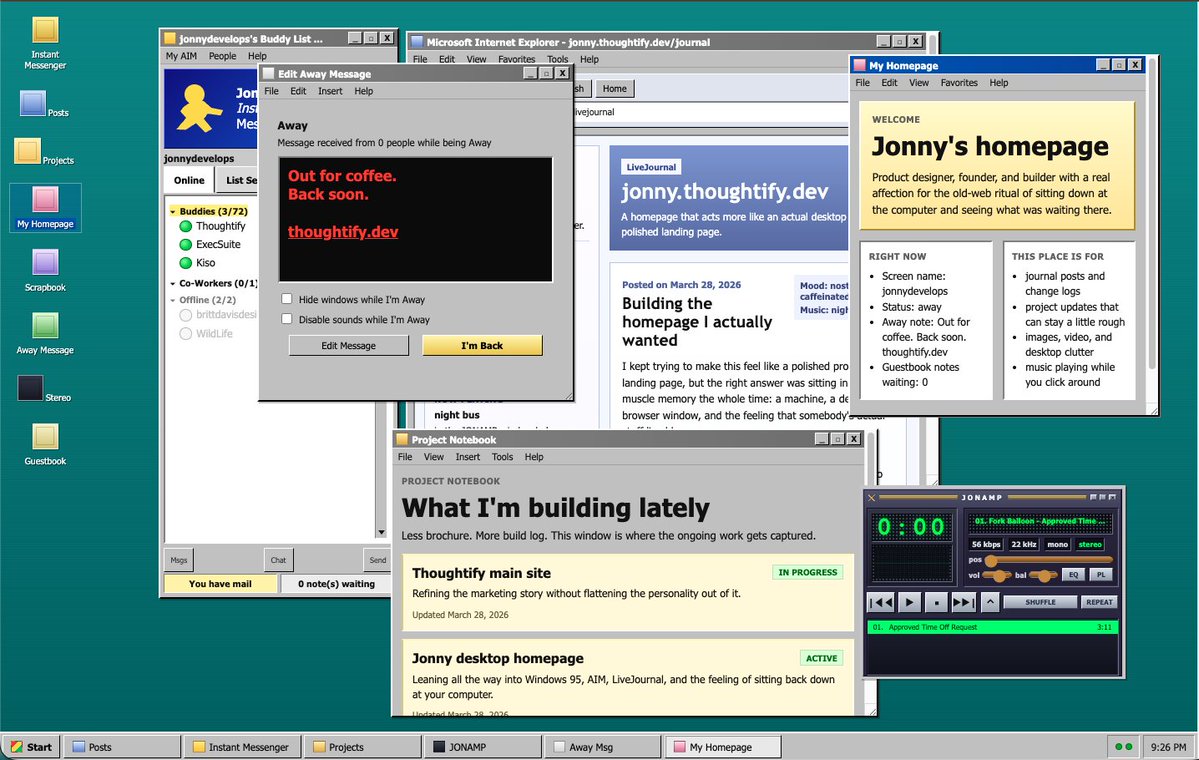
Task: Enable Hide windows while I'm Away
Action: pyautogui.click(x=286, y=299)
